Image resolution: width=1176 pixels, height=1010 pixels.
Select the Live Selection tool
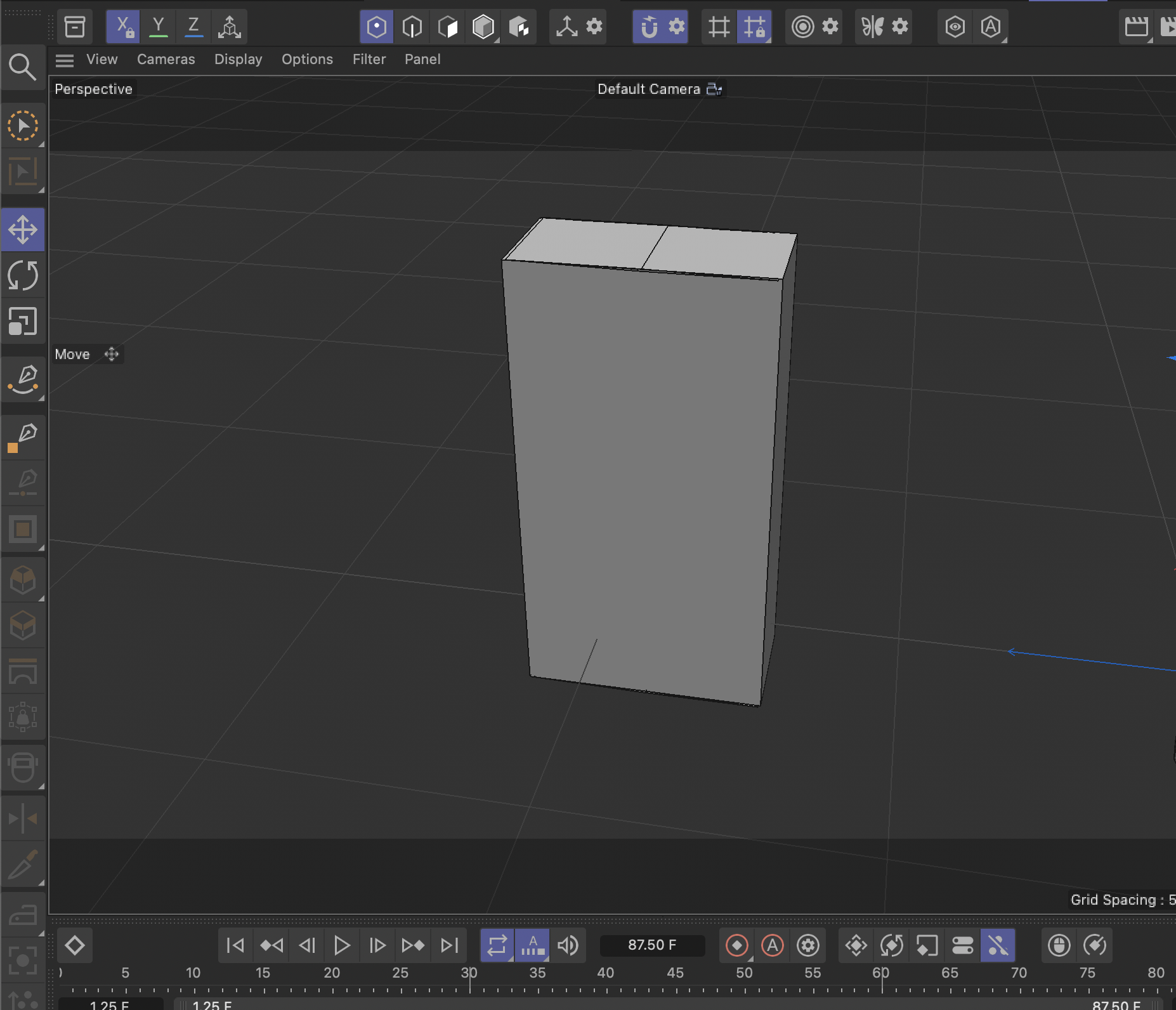[x=23, y=126]
